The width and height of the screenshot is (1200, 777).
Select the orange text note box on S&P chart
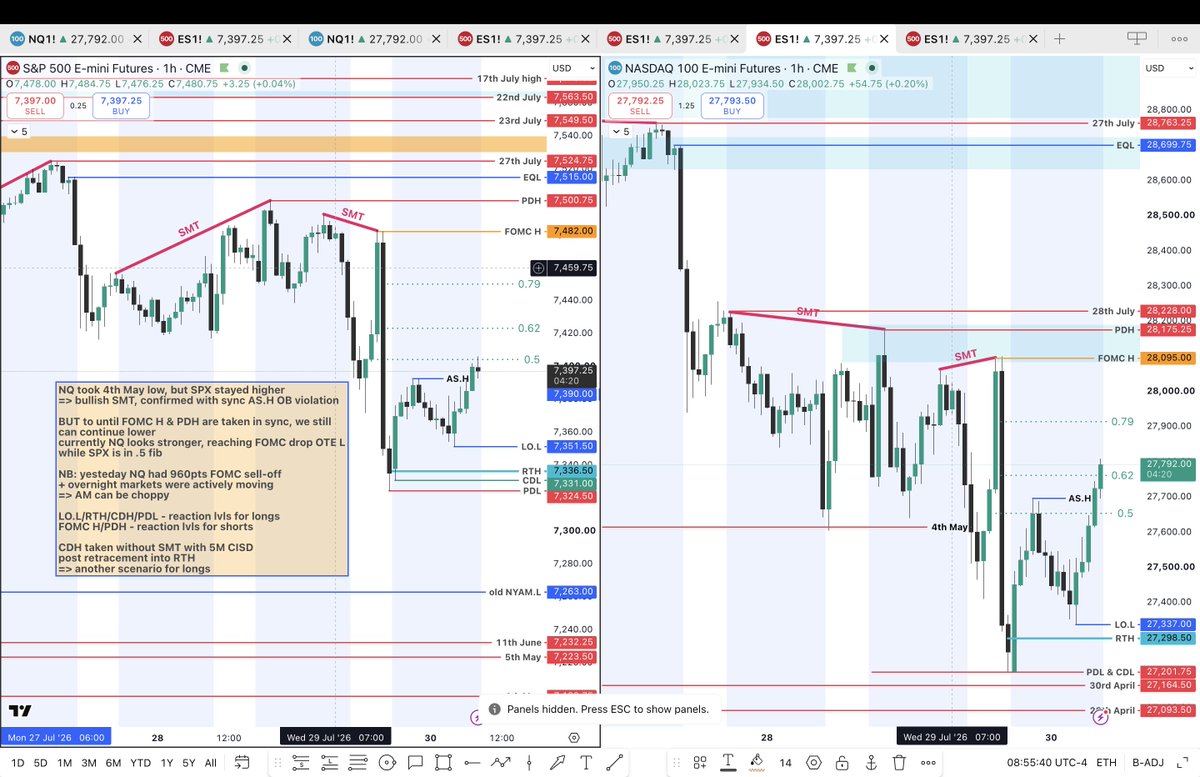coord(201,478)
